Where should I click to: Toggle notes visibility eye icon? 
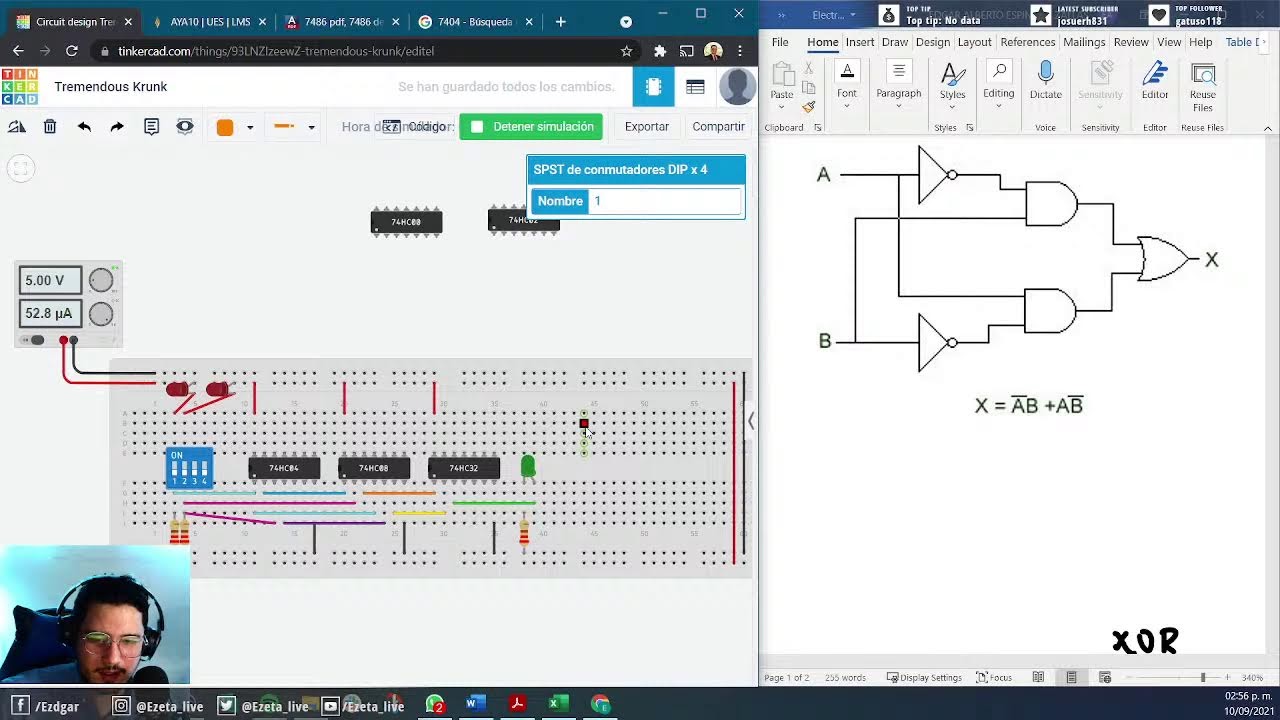point(185,127)
